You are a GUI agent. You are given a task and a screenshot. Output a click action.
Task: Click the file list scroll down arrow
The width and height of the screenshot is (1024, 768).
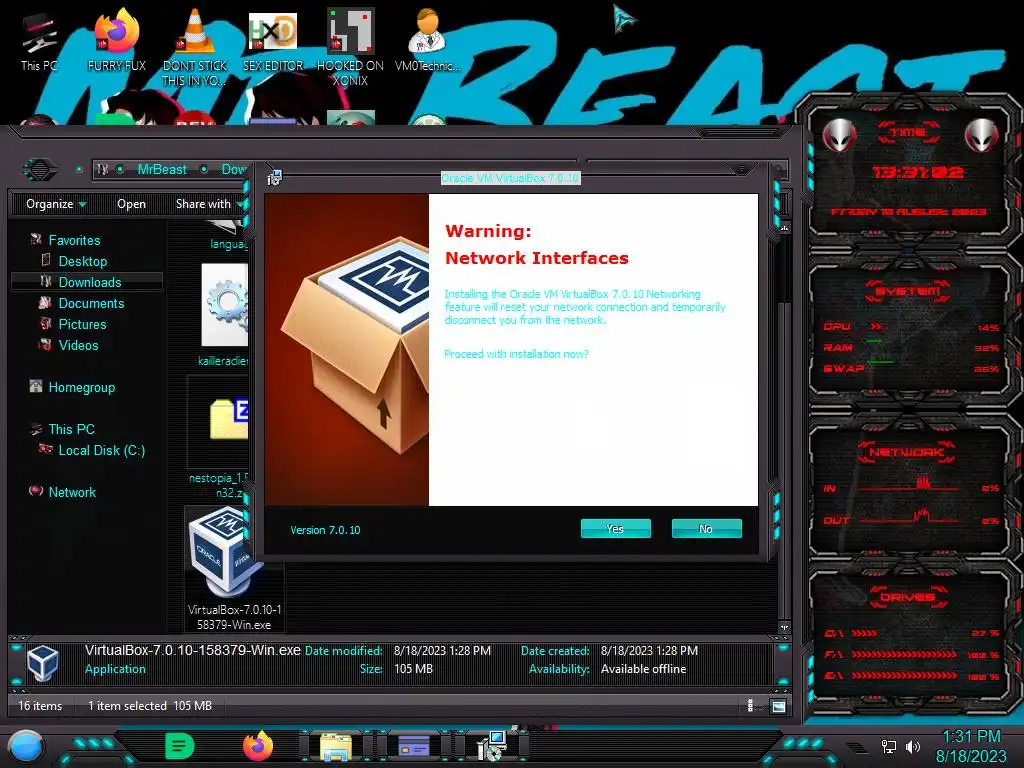click(784, 627)
